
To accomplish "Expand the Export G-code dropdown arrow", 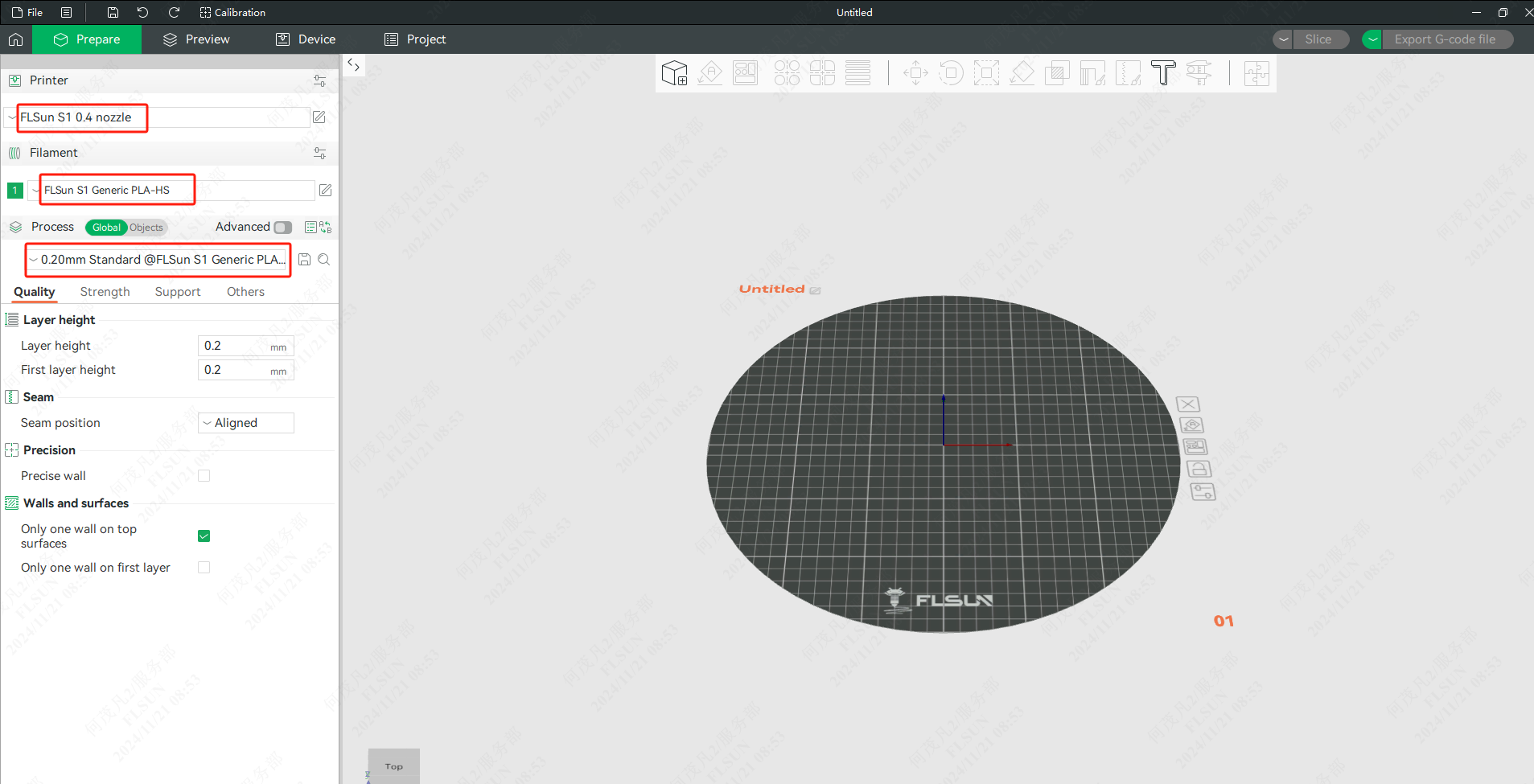I will tap(1372, 39).
